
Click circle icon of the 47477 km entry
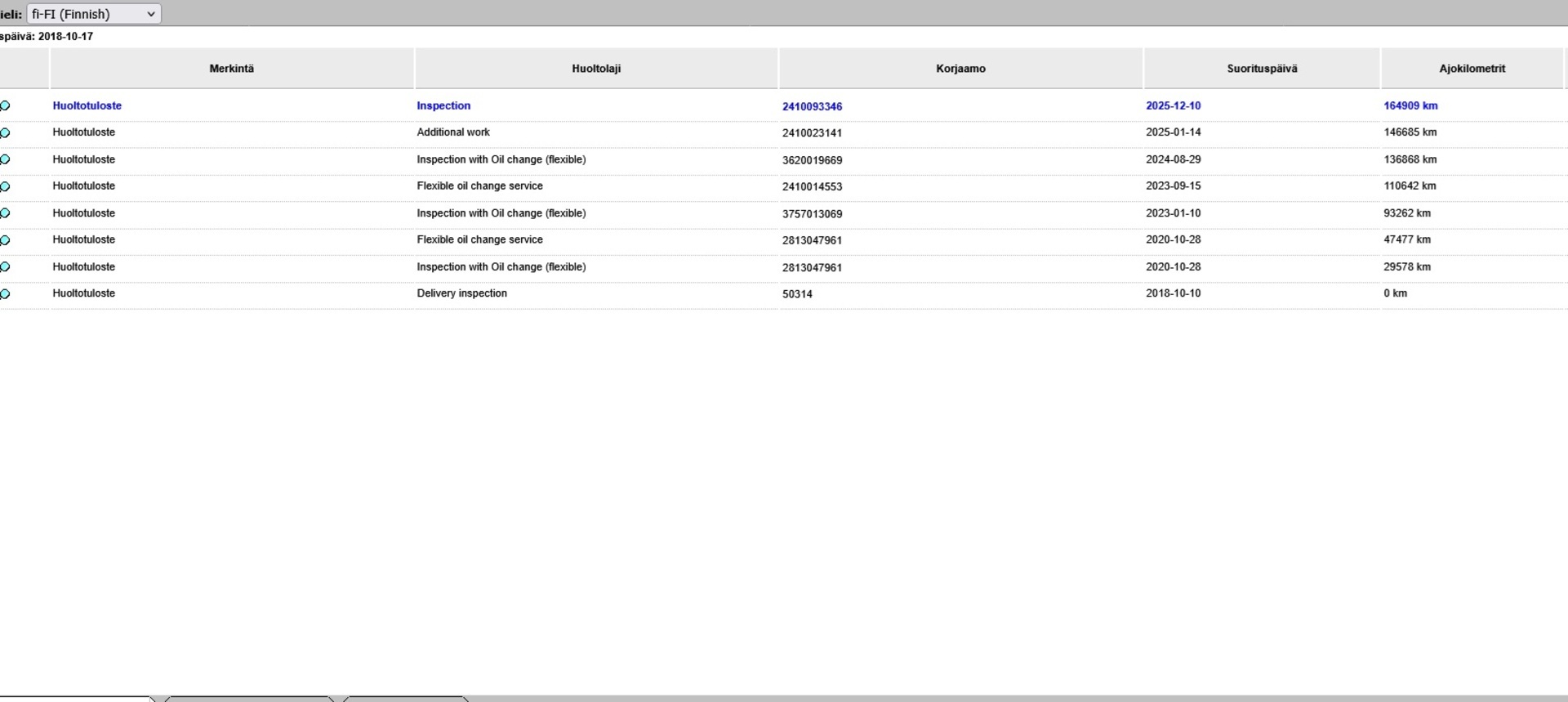[6, 240]
